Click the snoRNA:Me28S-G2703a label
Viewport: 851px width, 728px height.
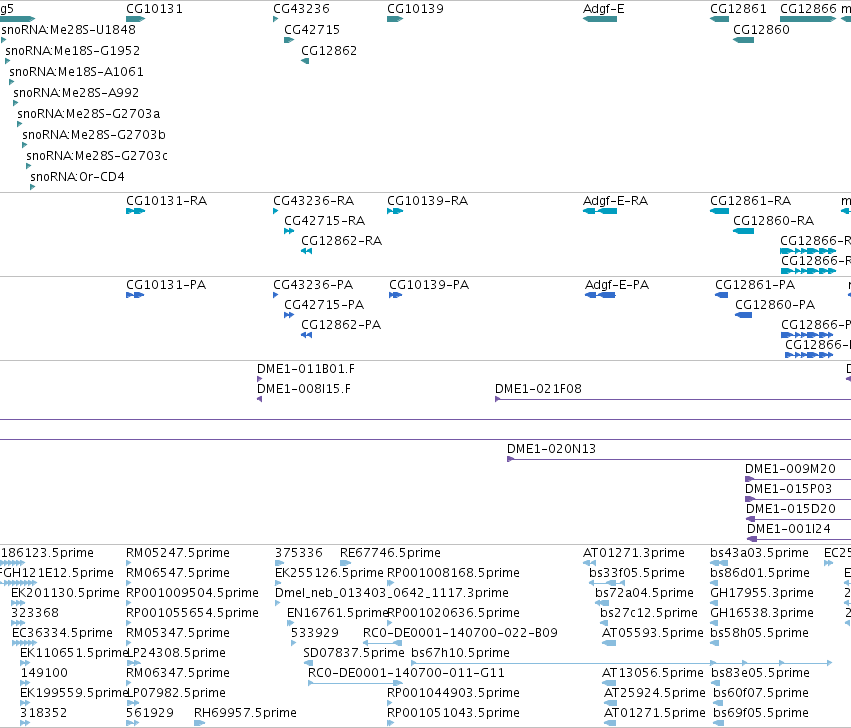pos(88,114)
